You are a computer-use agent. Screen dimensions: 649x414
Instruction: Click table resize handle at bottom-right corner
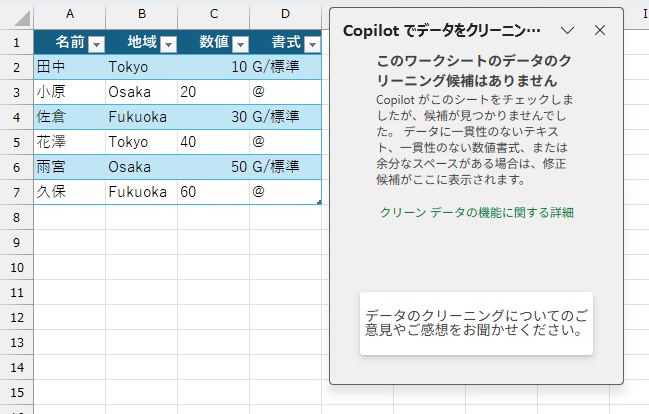[x=319, y=202]
